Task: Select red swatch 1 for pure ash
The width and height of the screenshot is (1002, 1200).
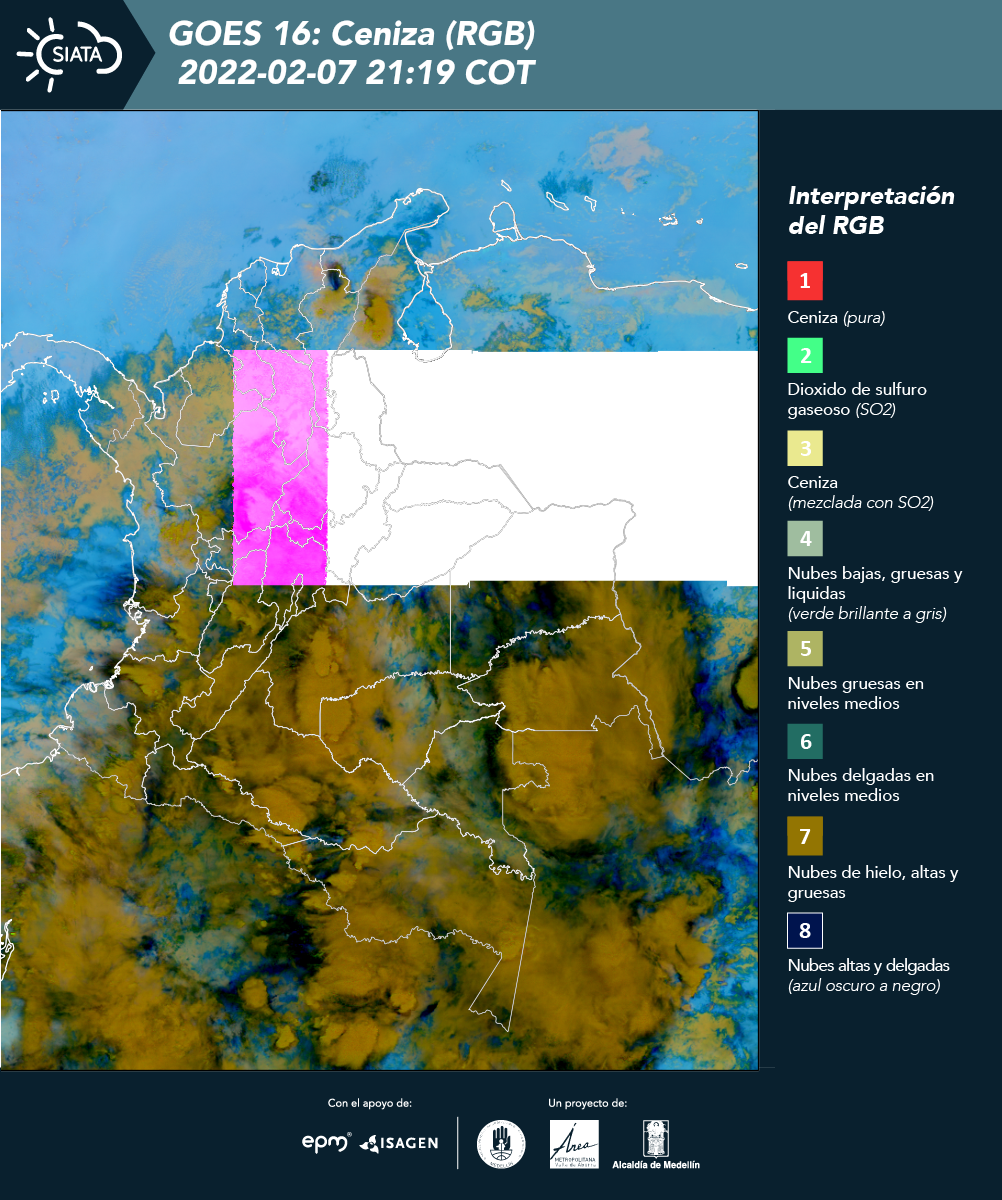Action: (x=805, y=281)
